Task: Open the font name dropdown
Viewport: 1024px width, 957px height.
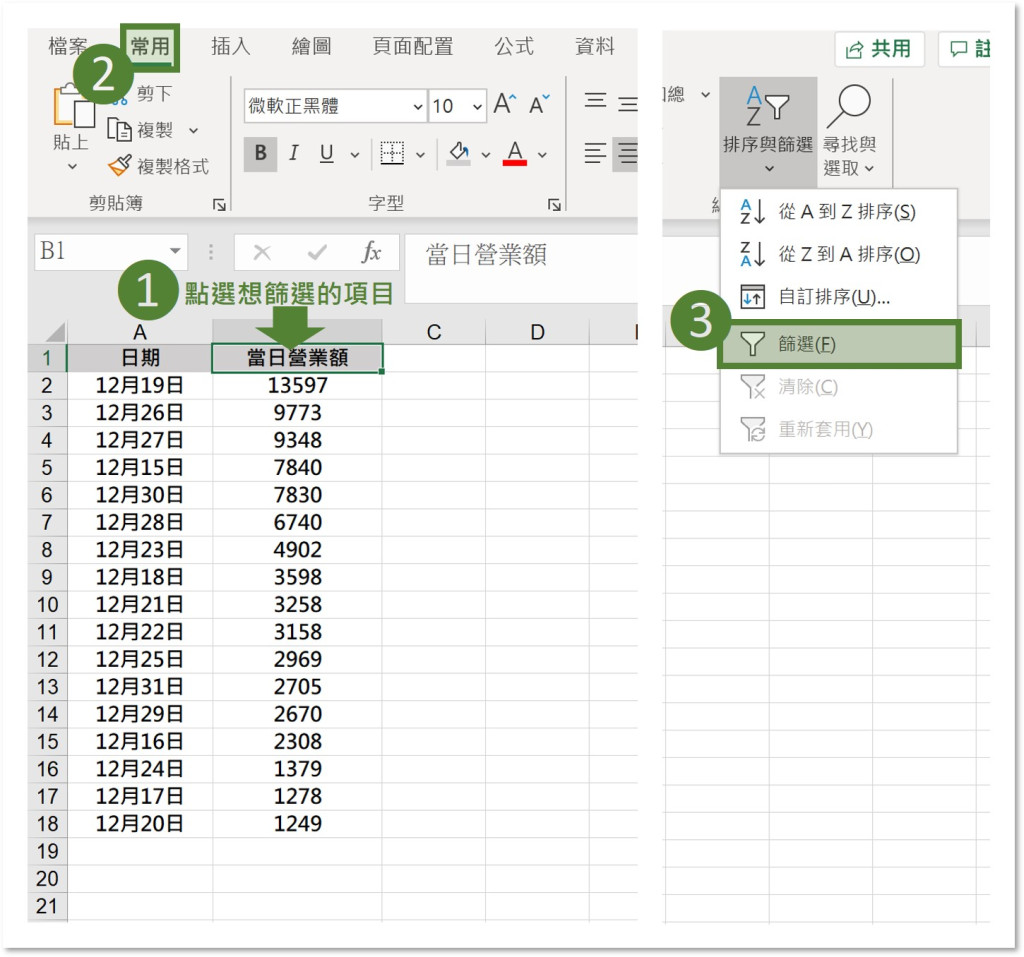Action: pyautogui.click(x=418, y=106)
